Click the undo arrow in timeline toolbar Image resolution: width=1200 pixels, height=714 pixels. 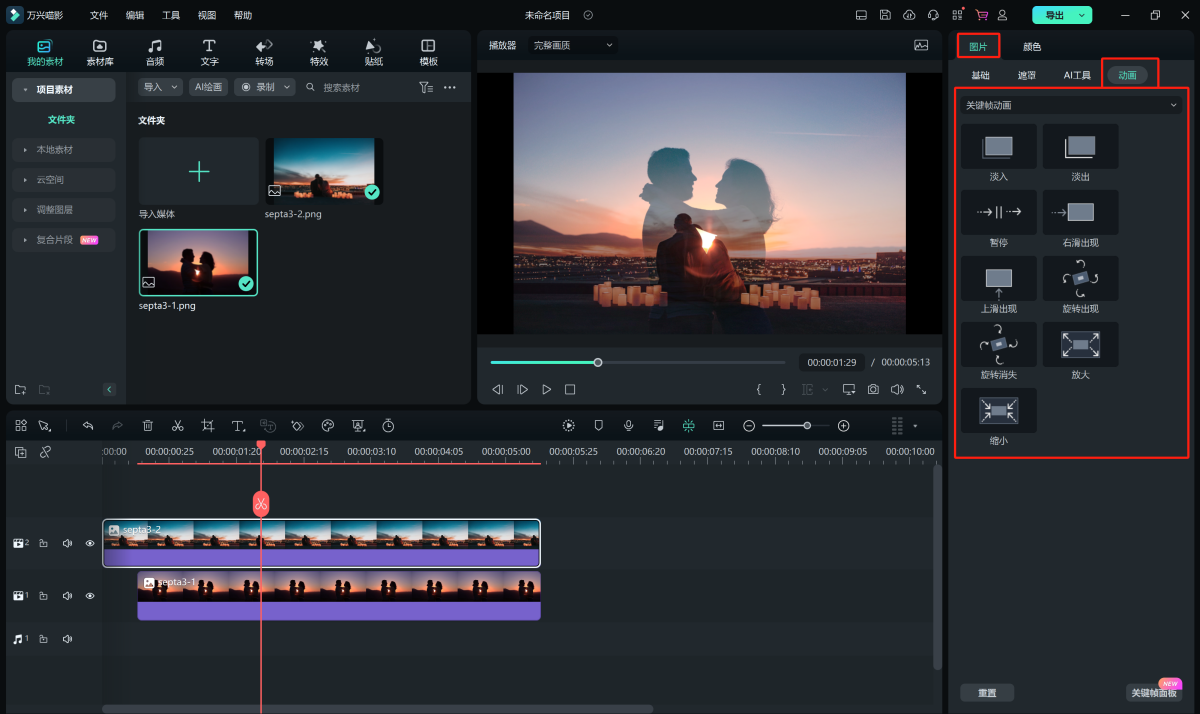(88, 426)
